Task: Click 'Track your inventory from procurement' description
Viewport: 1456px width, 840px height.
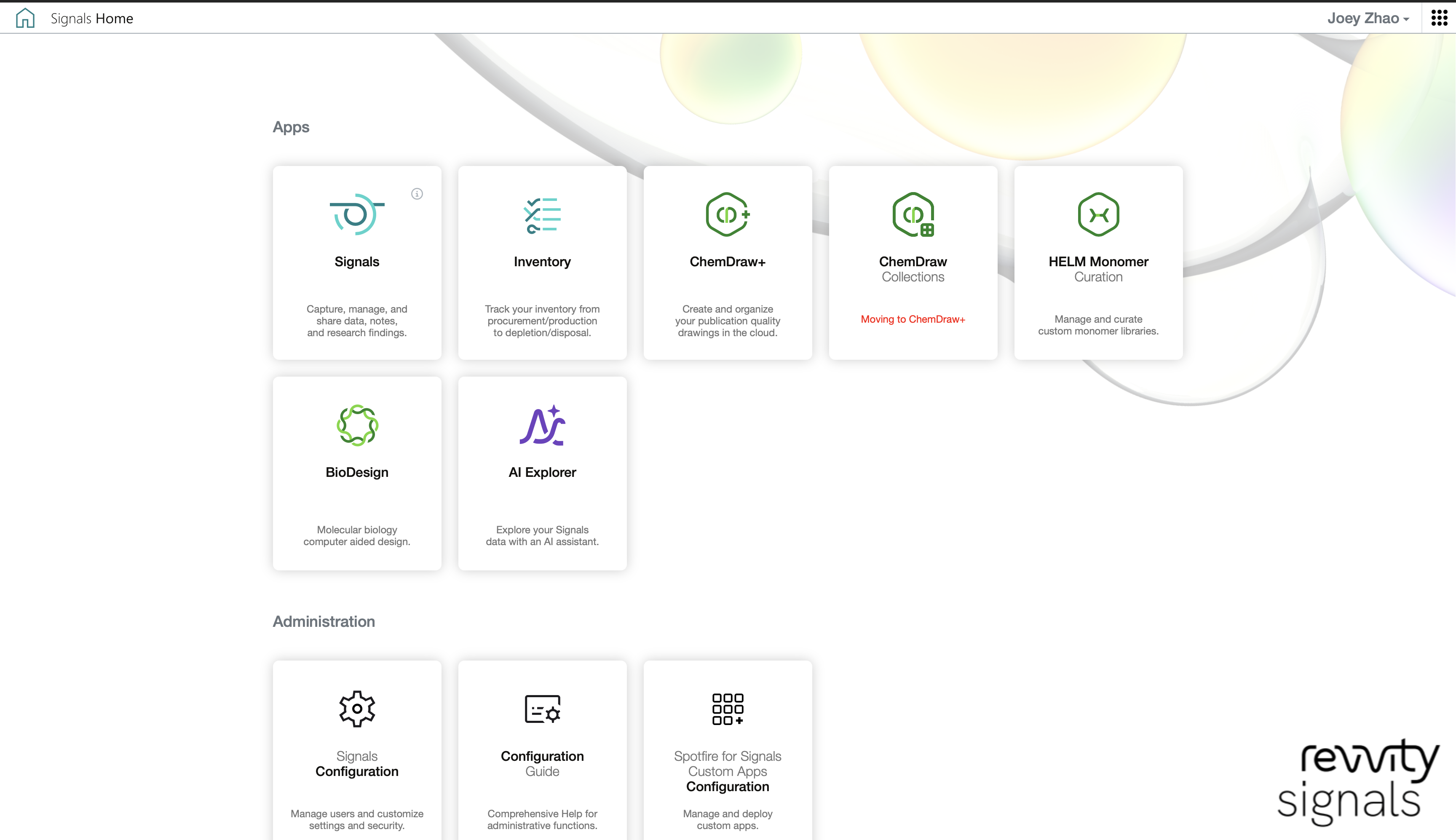Action: click(542, 321)
